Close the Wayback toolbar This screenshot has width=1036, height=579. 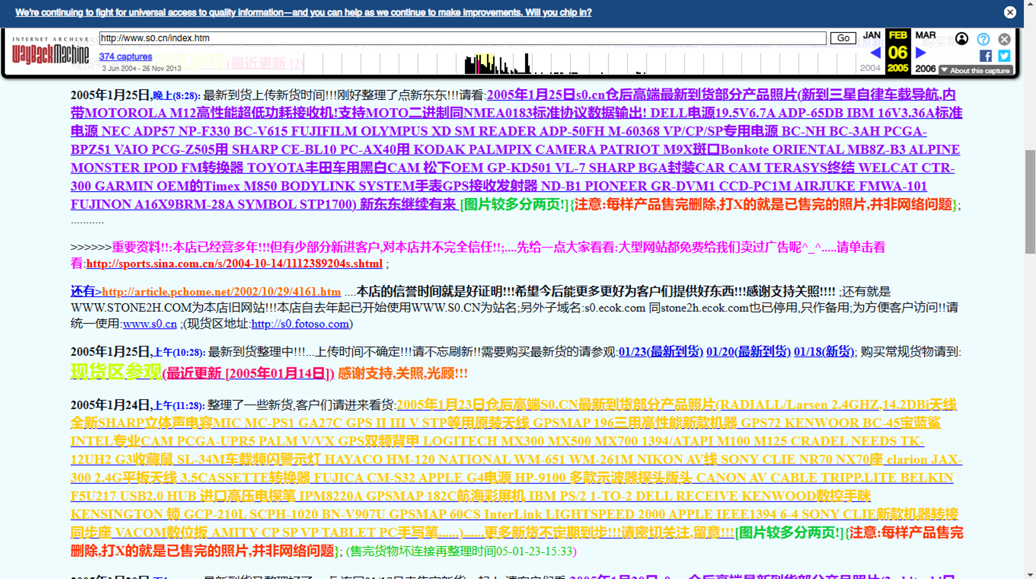[1004, 39]
